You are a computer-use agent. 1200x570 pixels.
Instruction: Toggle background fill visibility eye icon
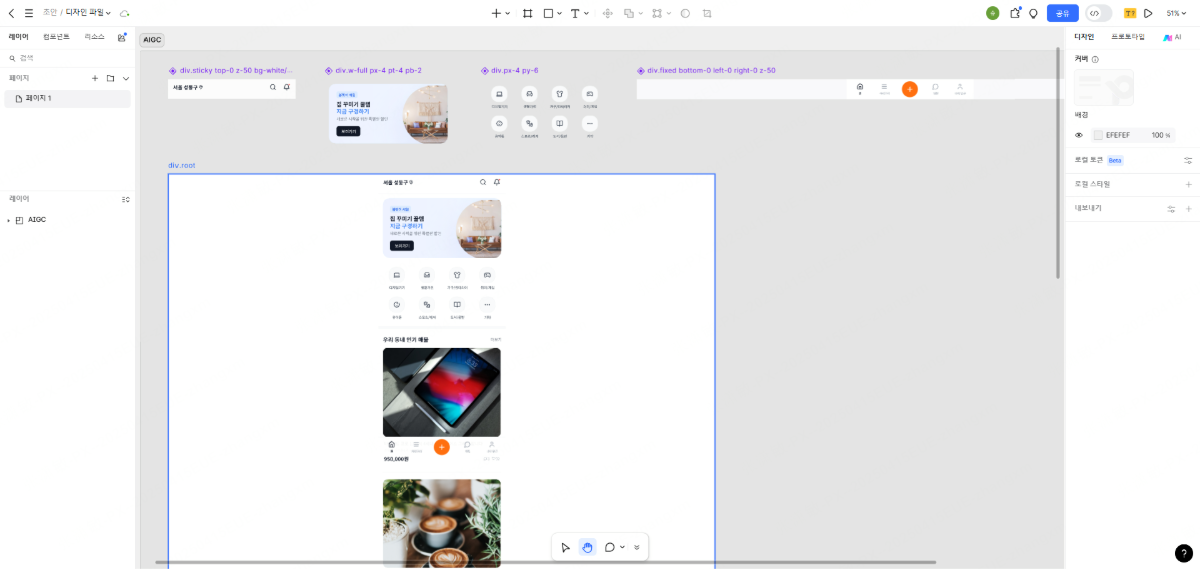(1079, 135)
